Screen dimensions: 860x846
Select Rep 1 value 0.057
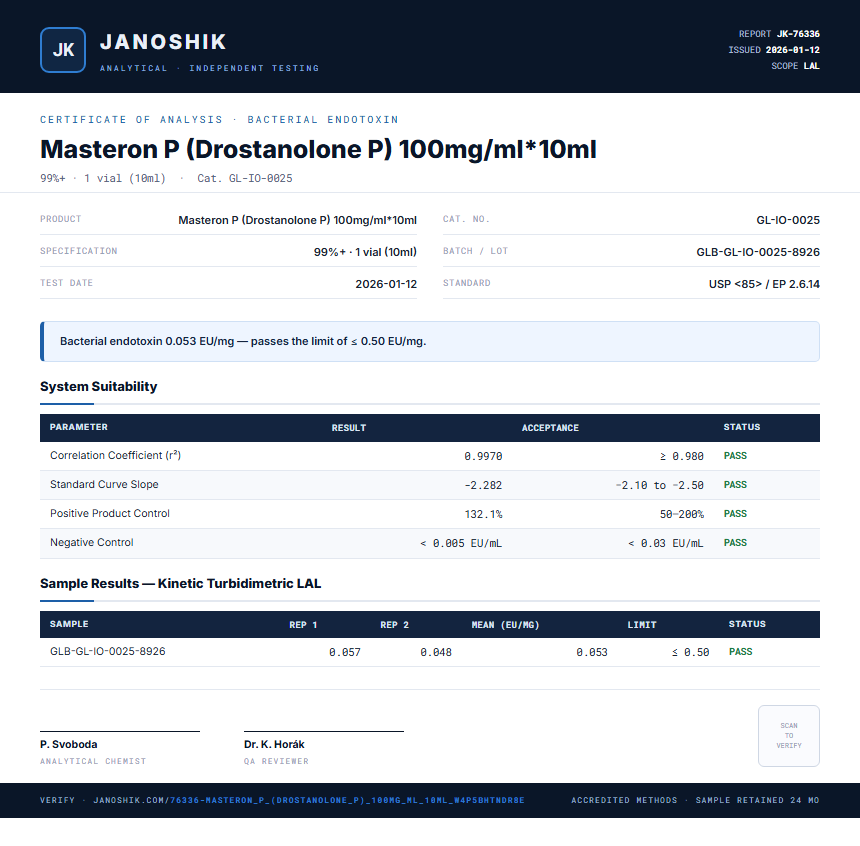pos(345,652)
